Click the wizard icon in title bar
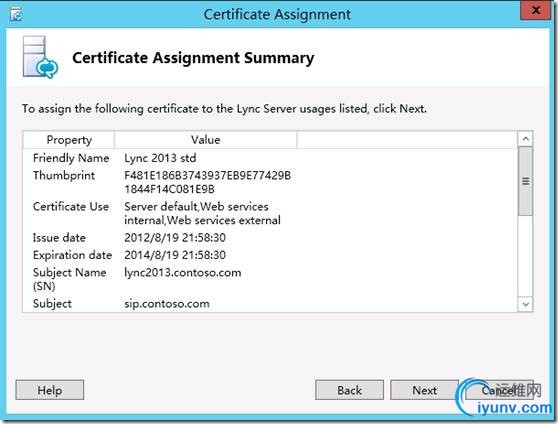This screenshot has width=558, height=424. [16, 15]
